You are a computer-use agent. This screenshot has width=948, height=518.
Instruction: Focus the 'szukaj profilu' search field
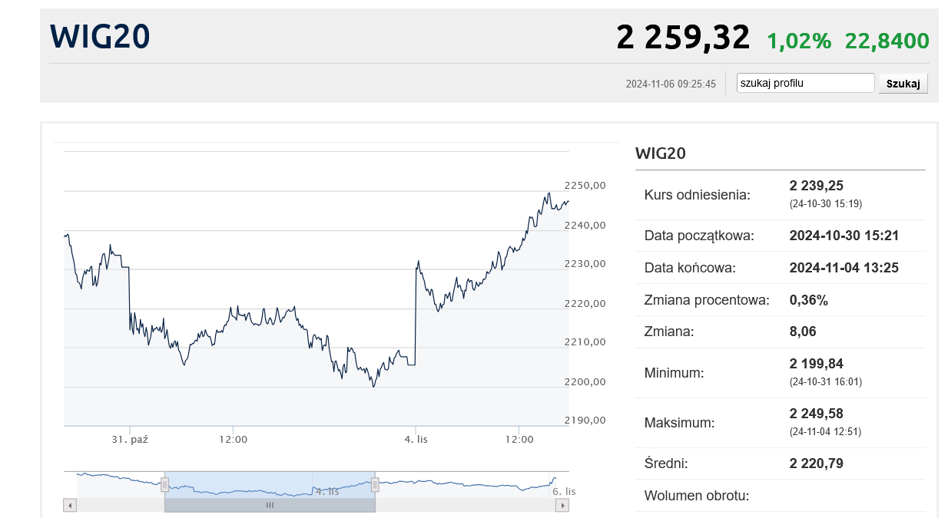[x=805, y=84]
